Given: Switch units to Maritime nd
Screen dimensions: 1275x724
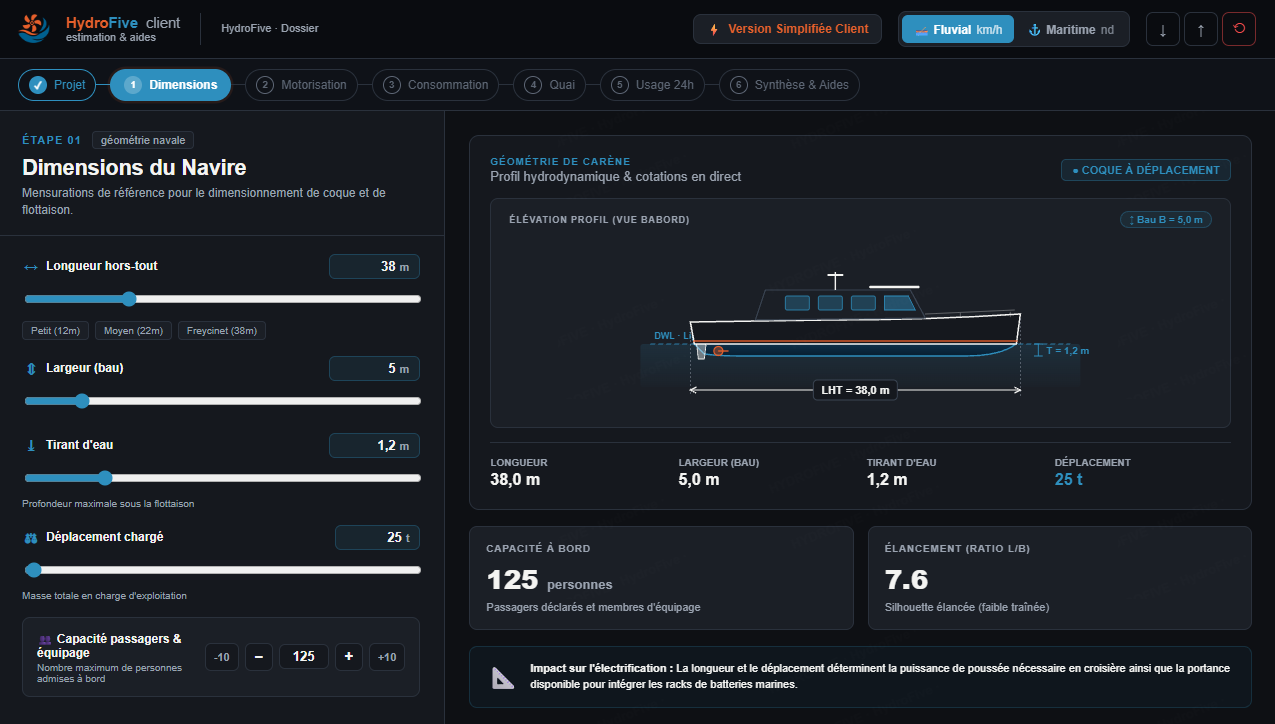Looking at the screenshot, I should tap(1071, 30).
